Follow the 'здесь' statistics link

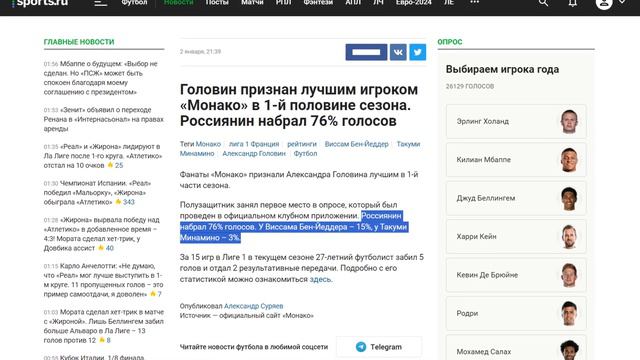coord(320,280)
